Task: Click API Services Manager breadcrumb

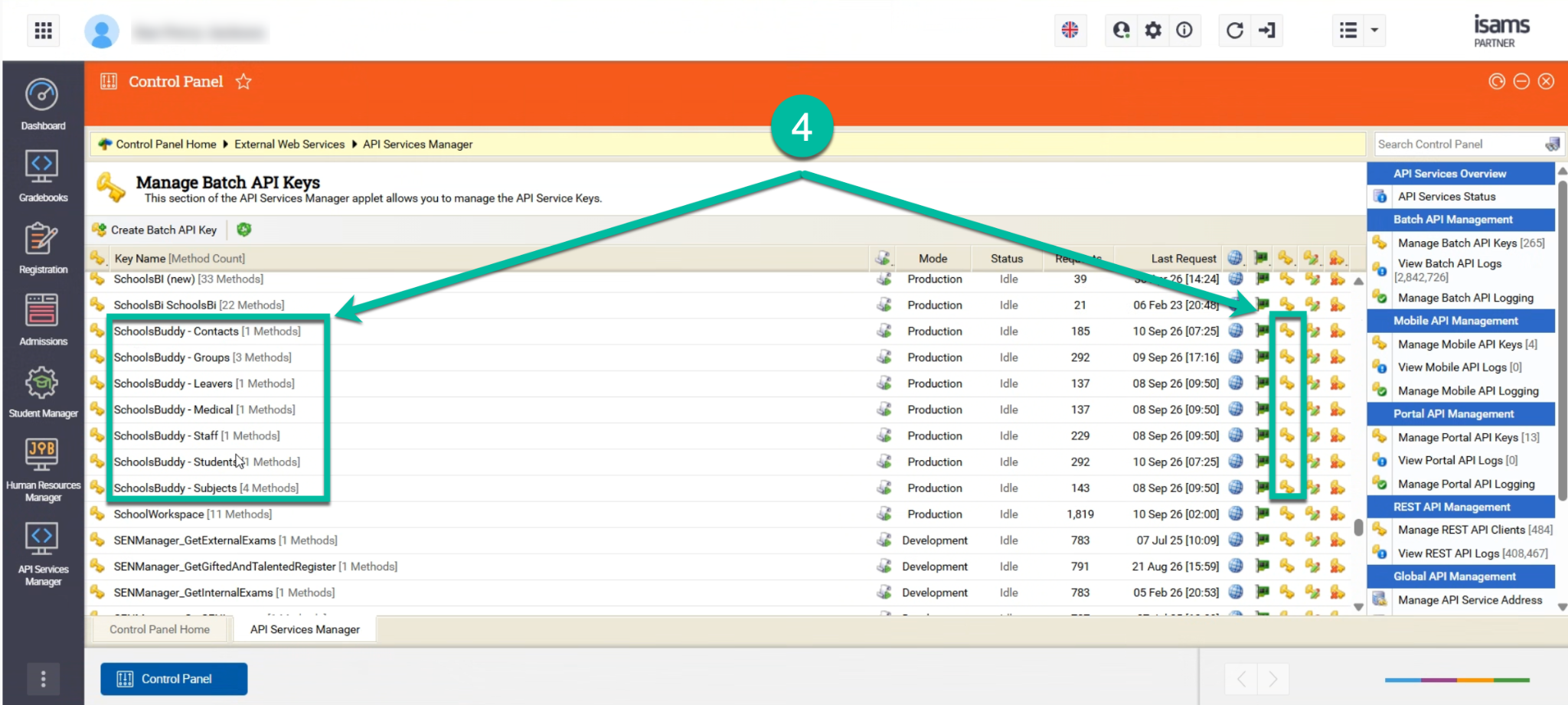Action: tap(417, 144)
